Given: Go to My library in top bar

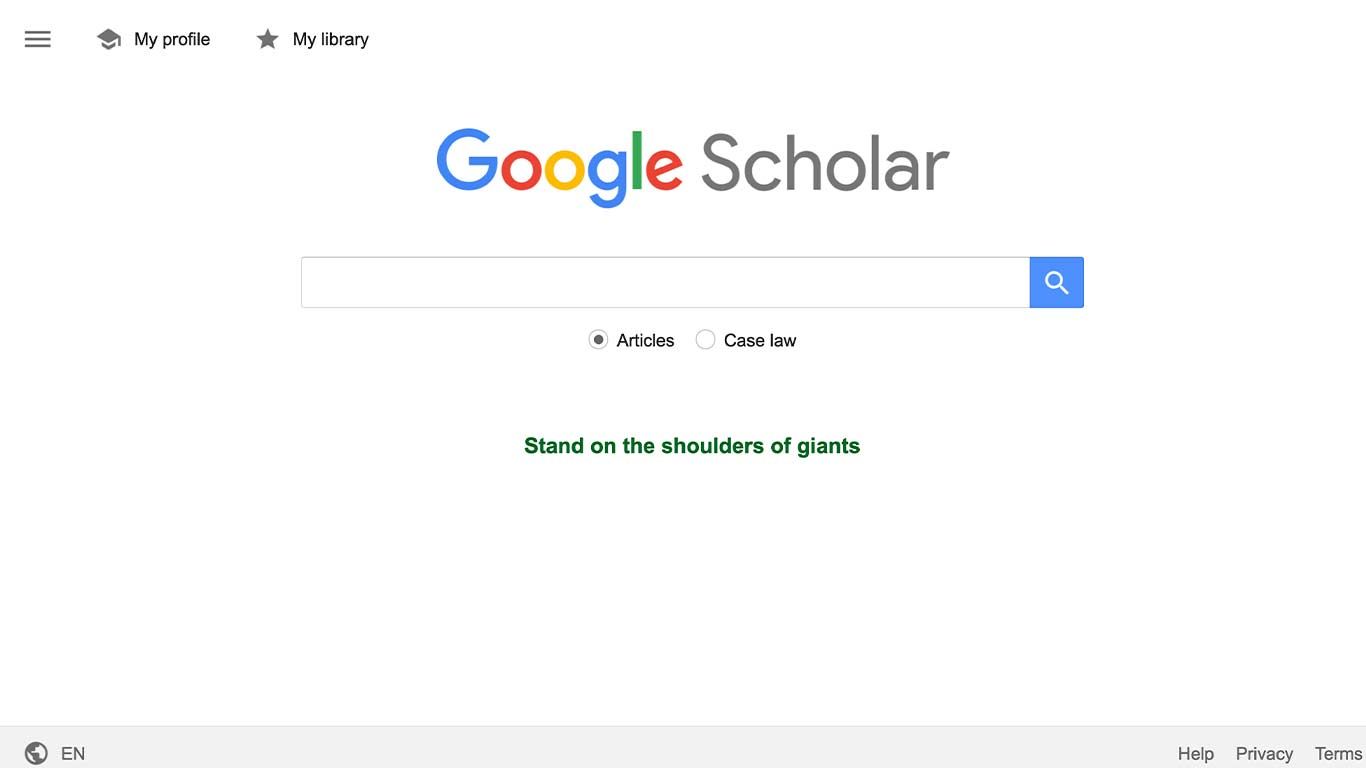Looking at the screenshot, I should pos(330,39).
